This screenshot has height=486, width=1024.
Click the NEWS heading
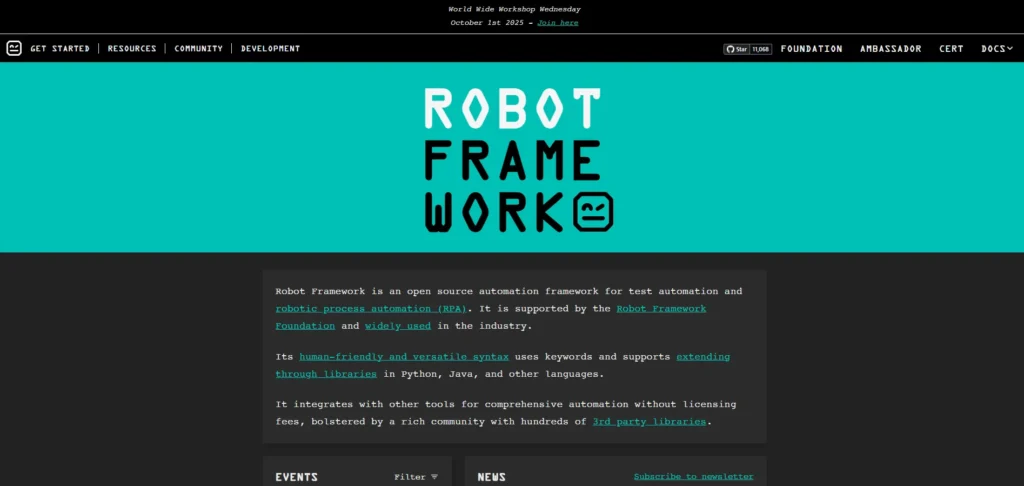(491, 477)
